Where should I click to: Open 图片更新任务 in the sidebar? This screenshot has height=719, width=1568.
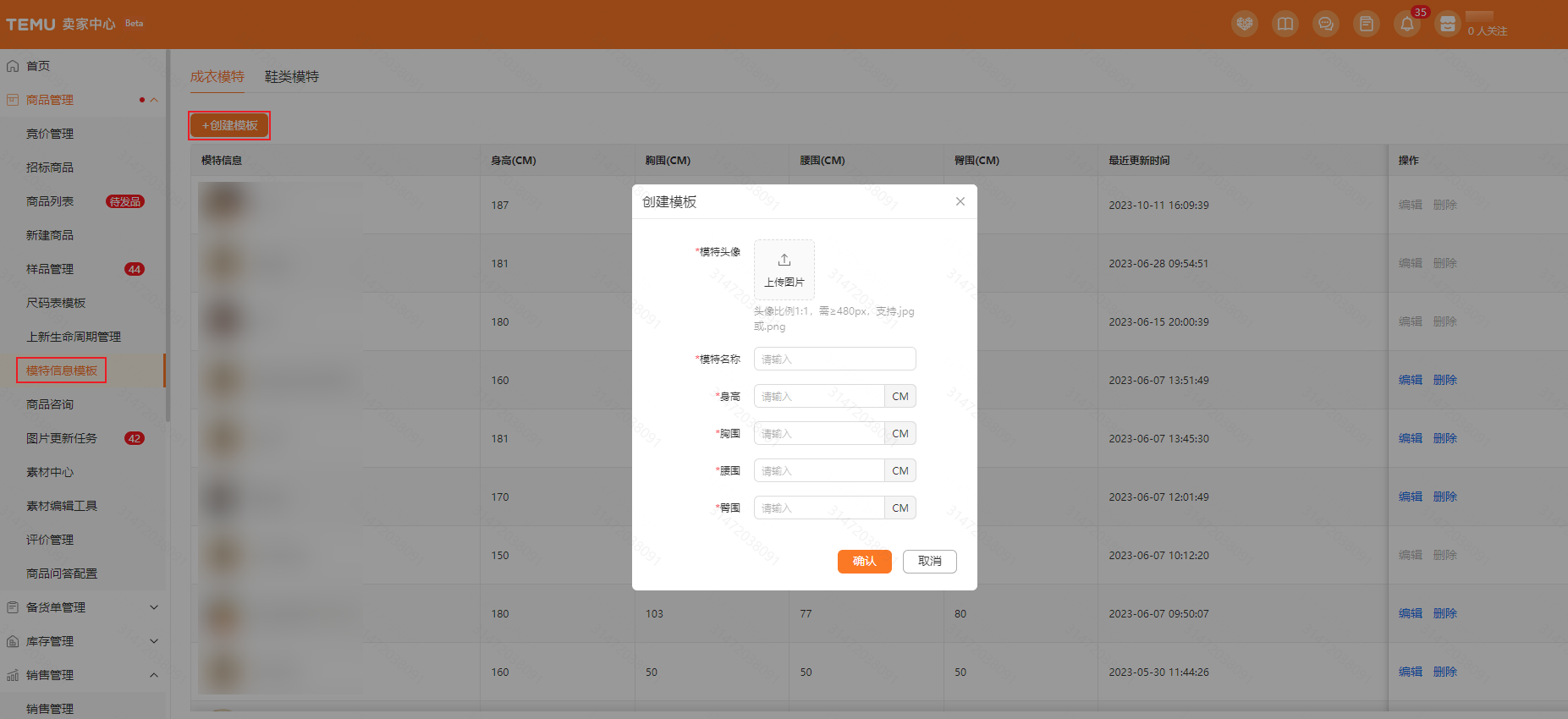pos(62,438)
